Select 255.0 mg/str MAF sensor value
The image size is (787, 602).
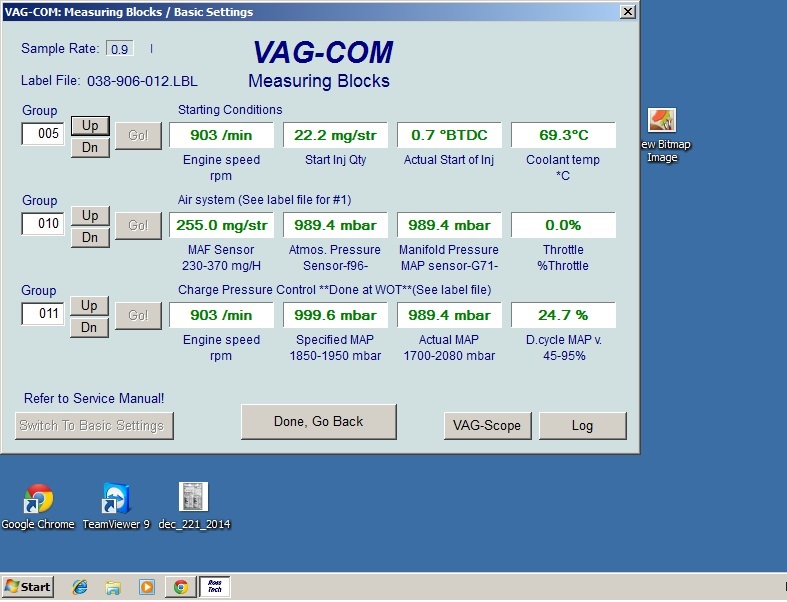(221, 225)
